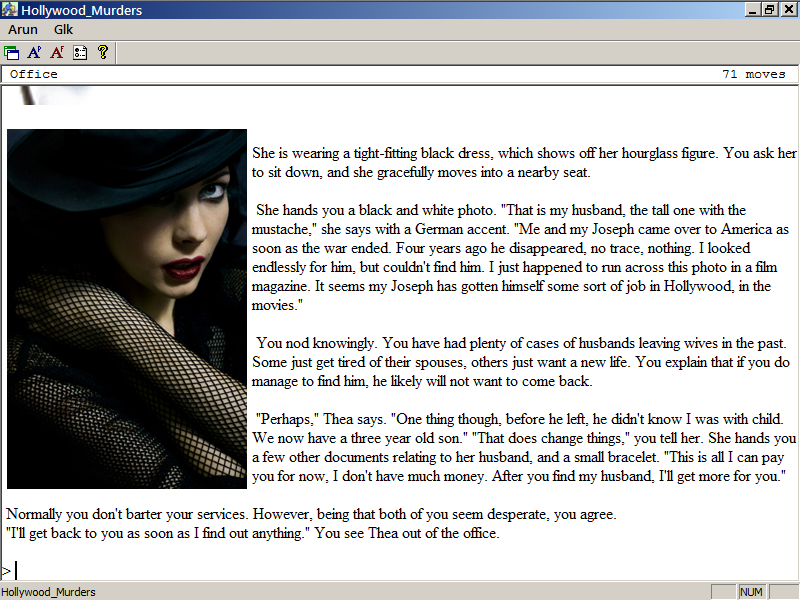Click the '71 moves' counter
This screenshot has width=800, height=600.
pos(754,74)
